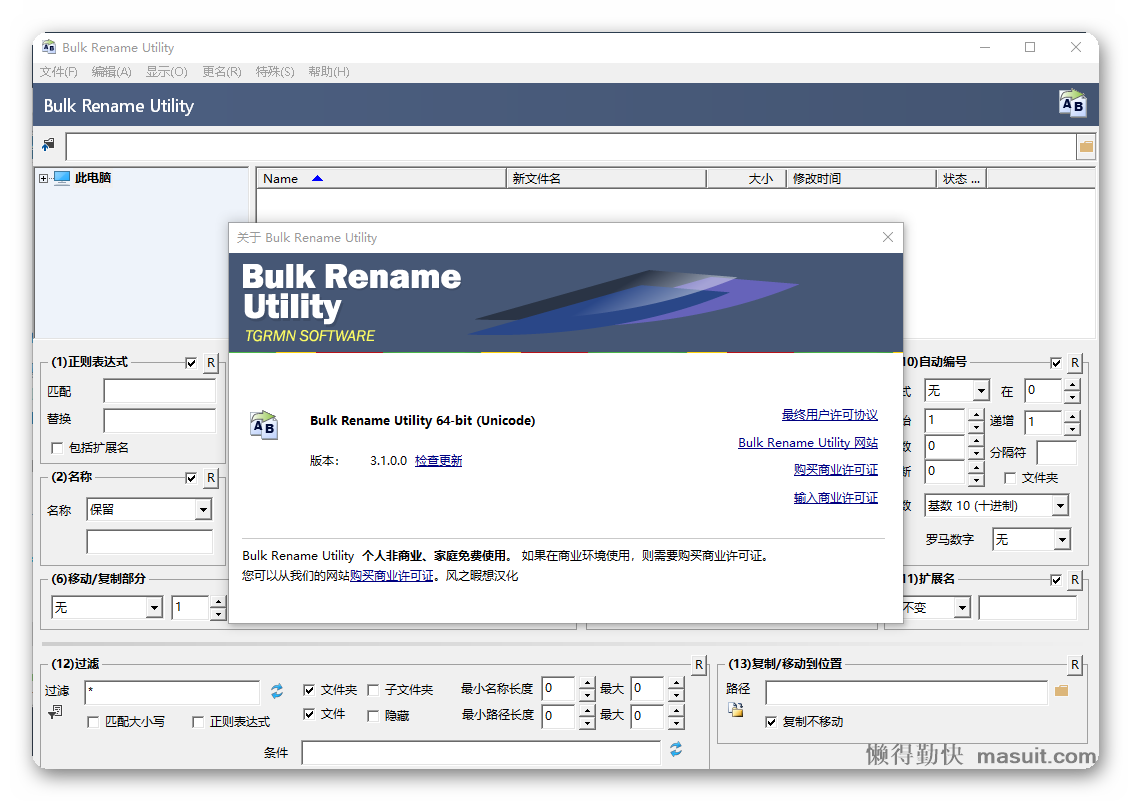1131x801 pixels.
Task: Toggle the (1)正则表达式 group checkbox
Action: 191,363
